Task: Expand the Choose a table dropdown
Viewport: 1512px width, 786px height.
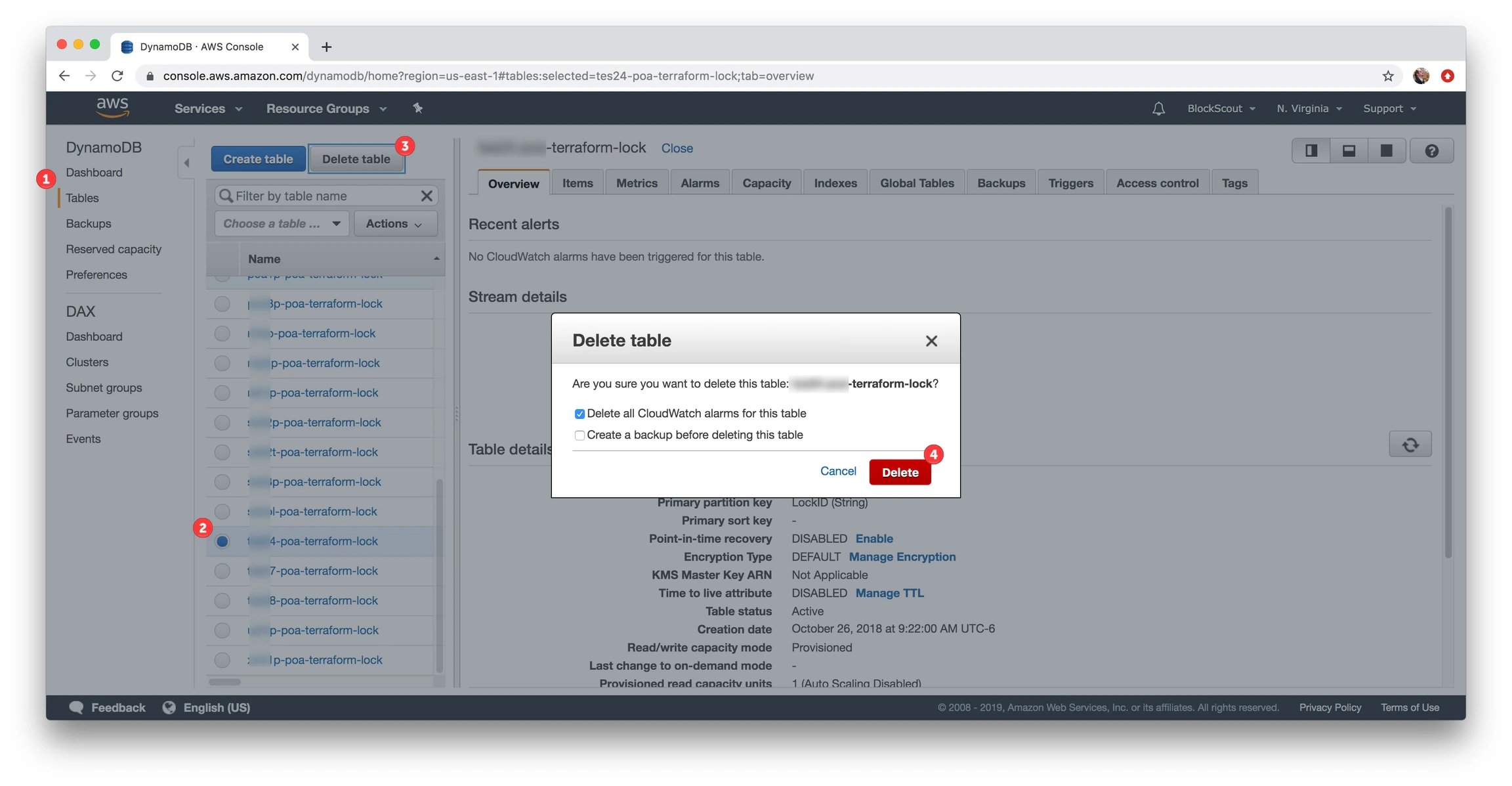Action: [x=282, y=224]
